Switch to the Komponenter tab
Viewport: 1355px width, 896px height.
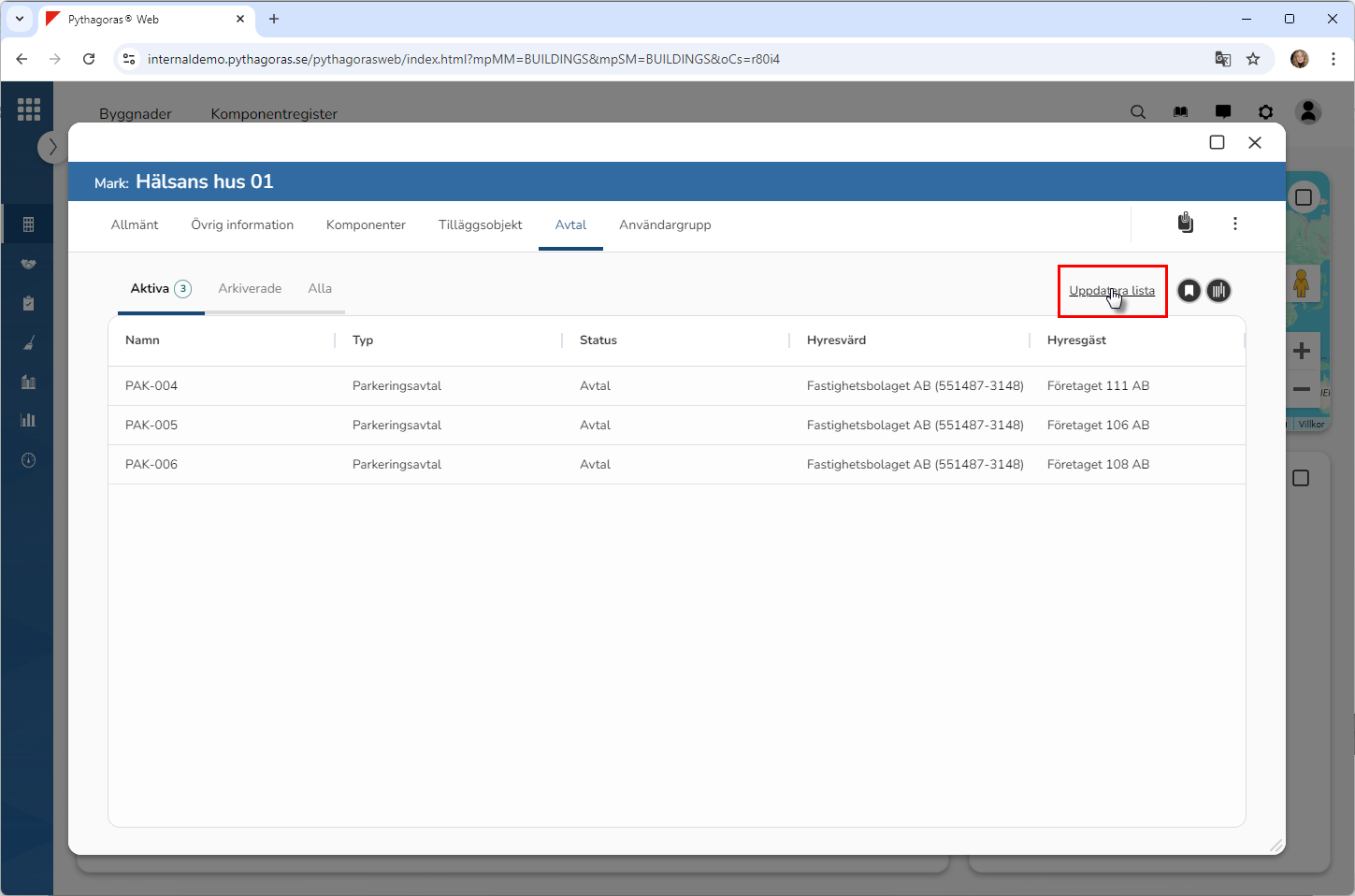pos(366,225)
